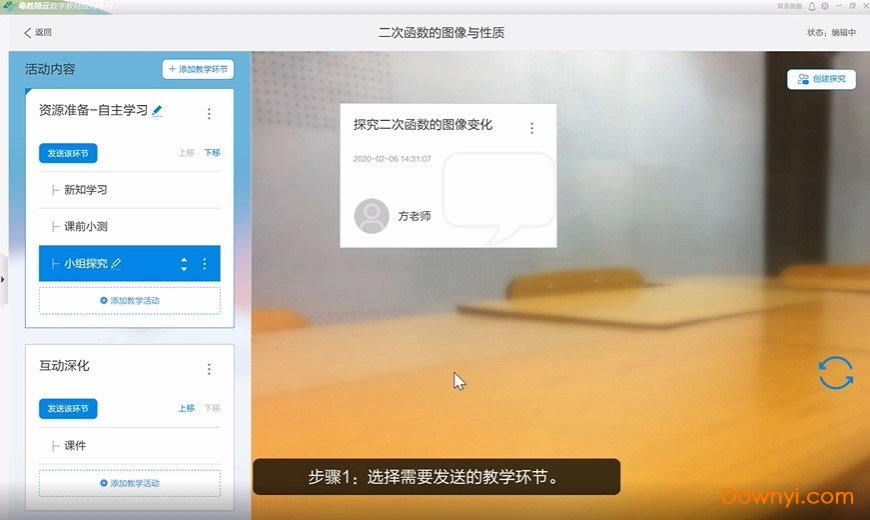
Task: Open three-dot menu on 小组探究 row
Action: pos(205,264)
